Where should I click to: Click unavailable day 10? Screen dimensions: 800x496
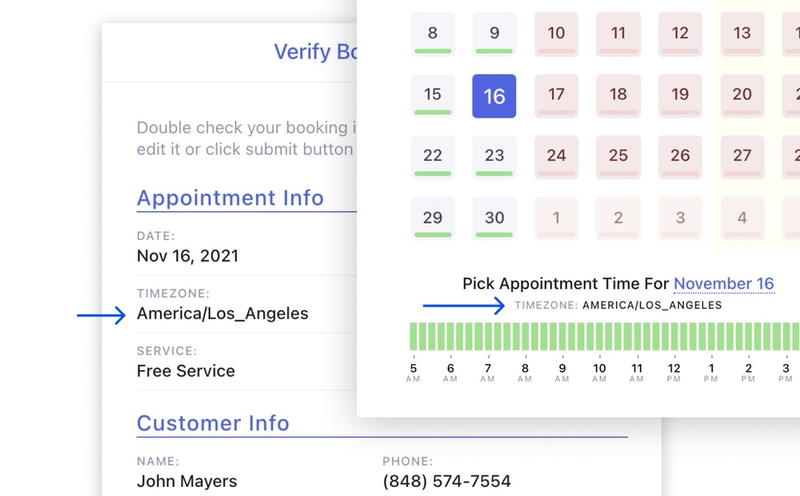click(556, 34)
